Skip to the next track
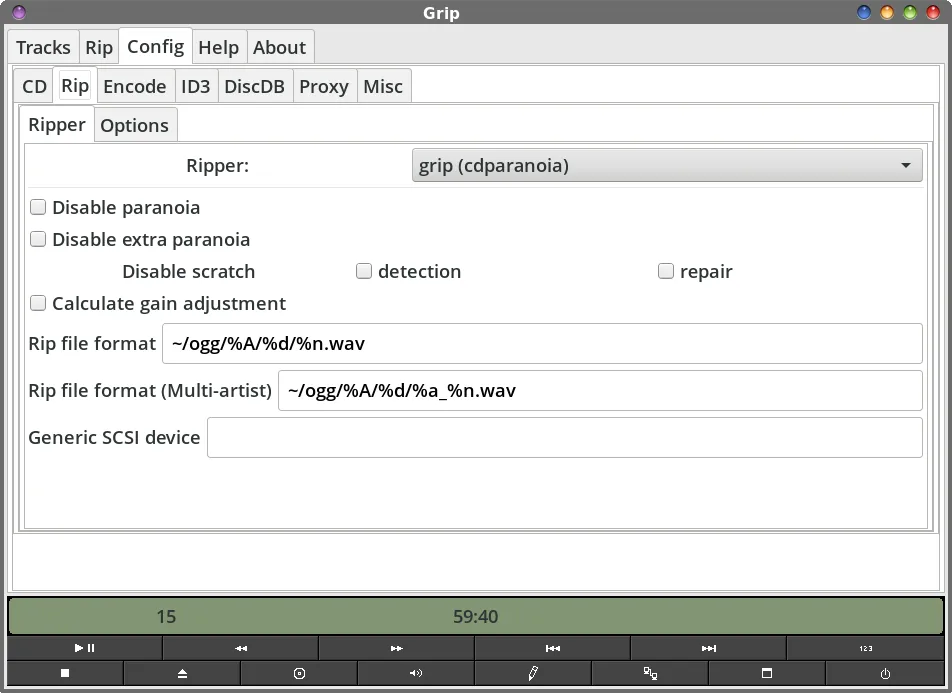The image size is (952, 693). (709, 648)
